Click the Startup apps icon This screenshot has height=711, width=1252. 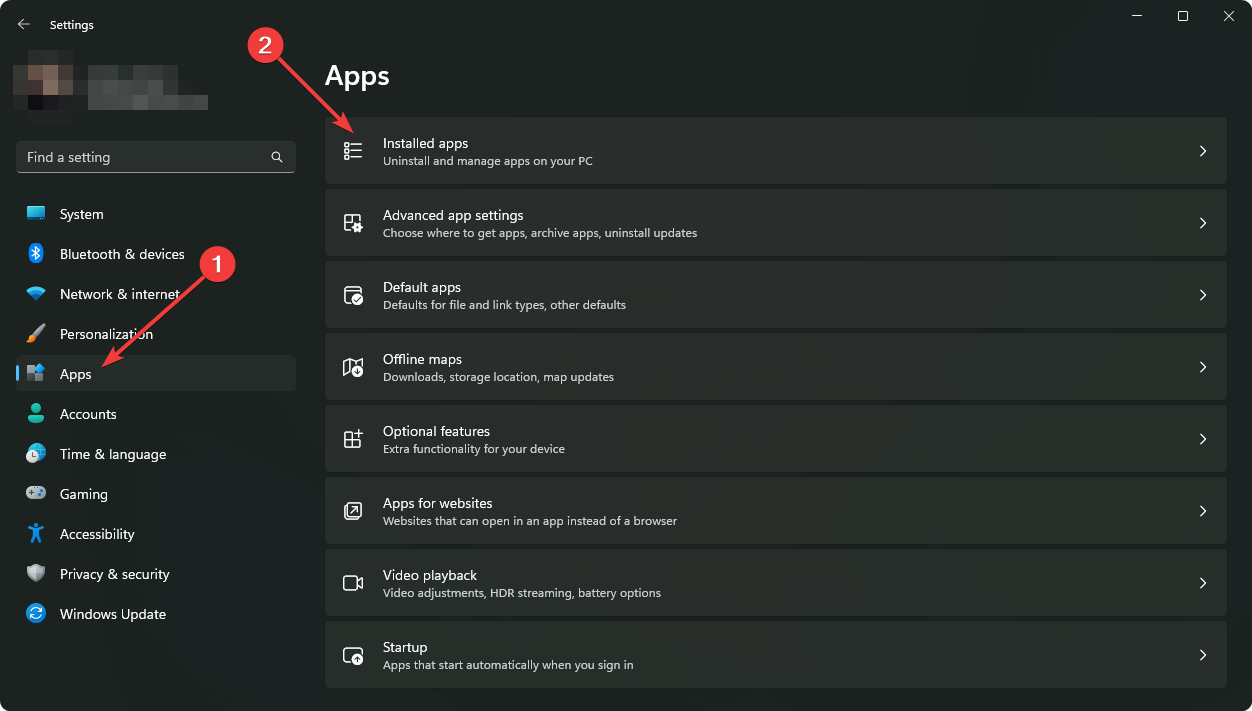pyautogui.click(x=353, y=655)
